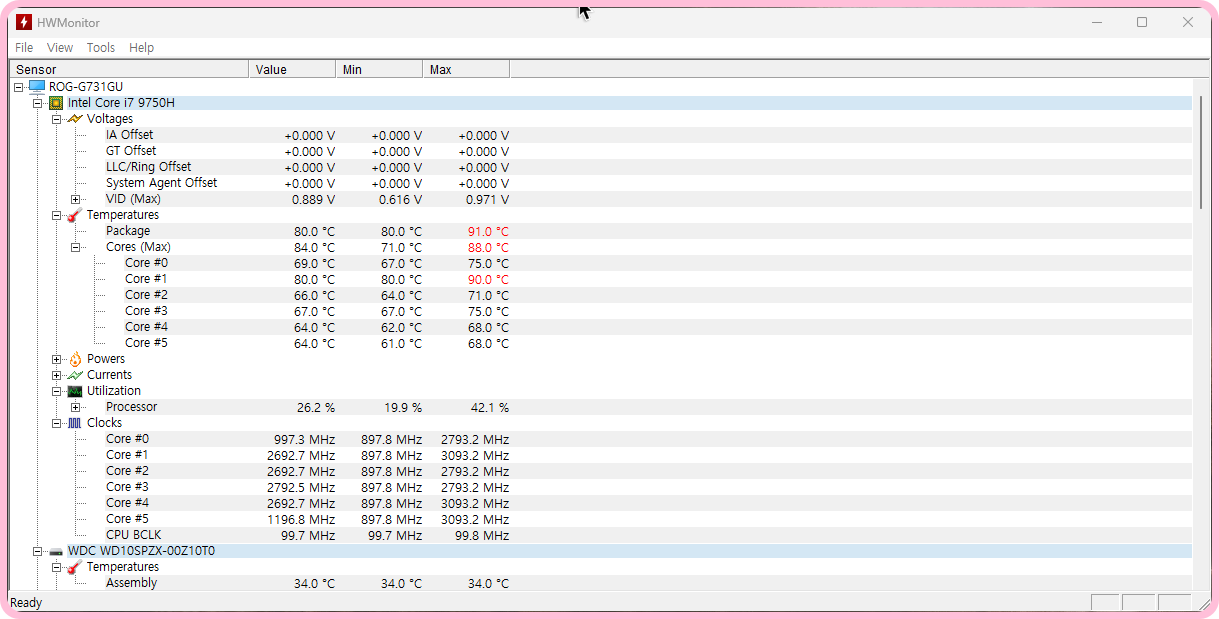Collapse the Intel Core i7 9750H node
The width and height of the screenshot is (1219, 619).
(x=38, y=103)
